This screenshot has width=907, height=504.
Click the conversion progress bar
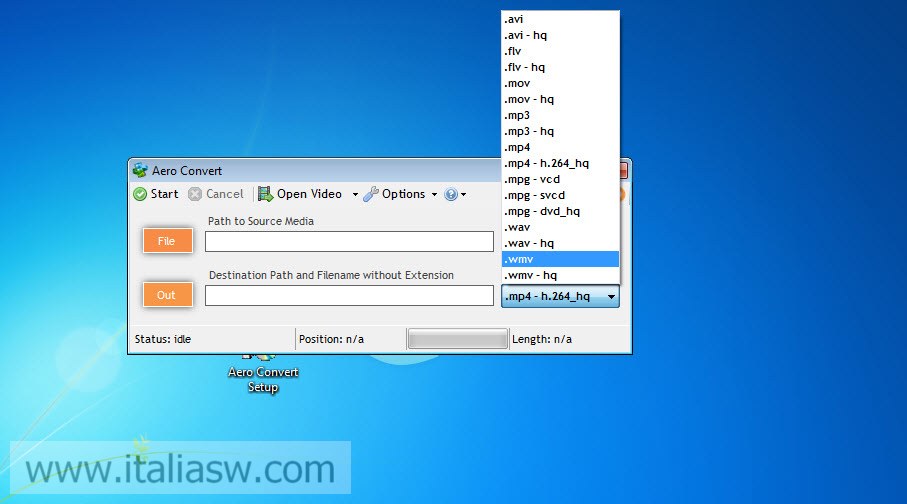457,339
